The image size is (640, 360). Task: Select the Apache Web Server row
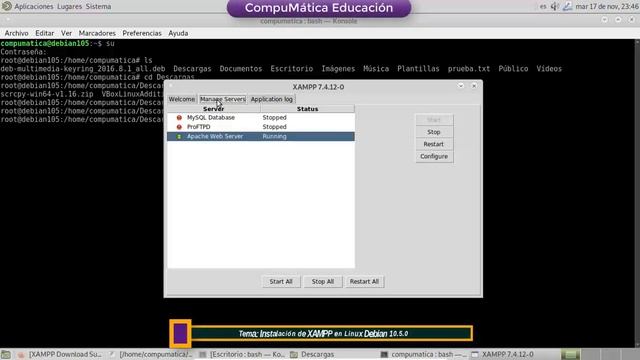[261, 136]
